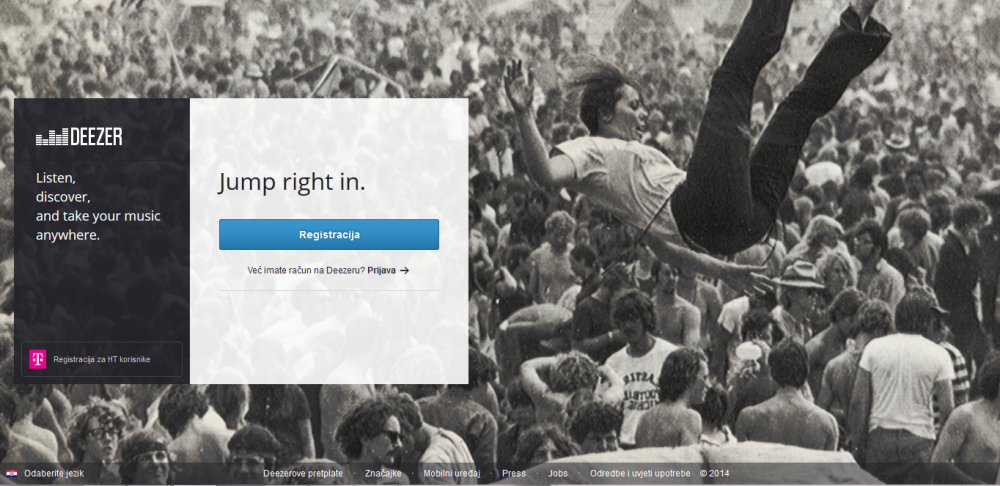Screen dimensions: 1000x486
Task: Click the DEEZER wordmark text
Action: tap(96, 137)
